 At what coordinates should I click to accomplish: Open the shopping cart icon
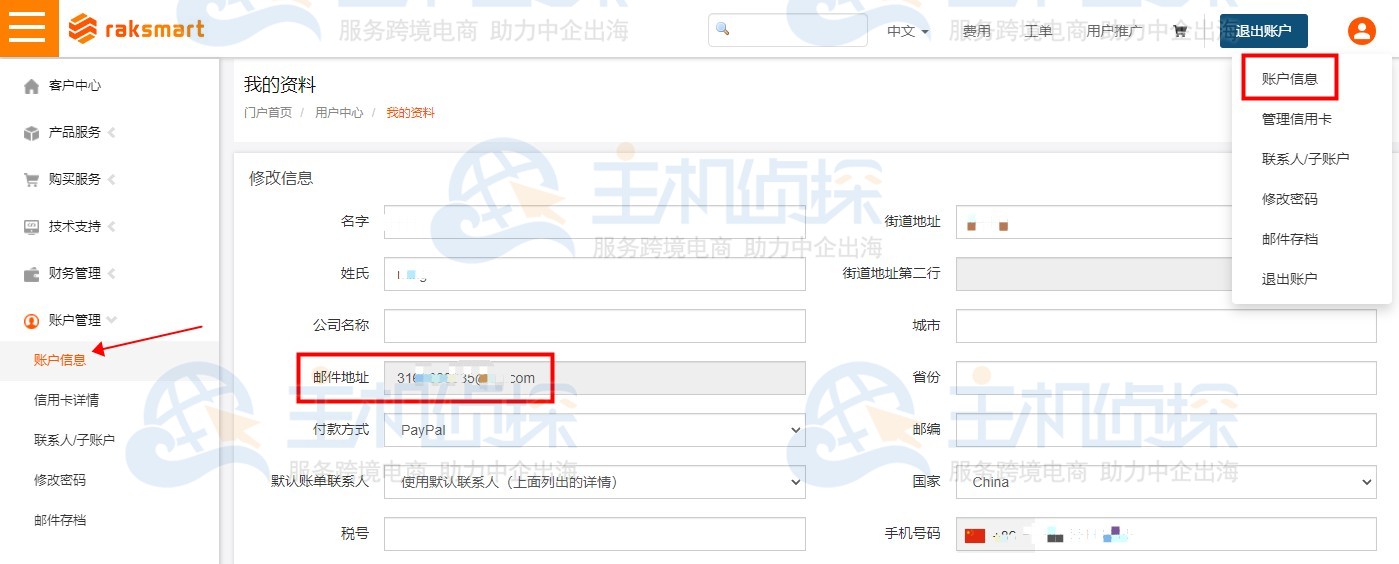[x=1180, y=31]
